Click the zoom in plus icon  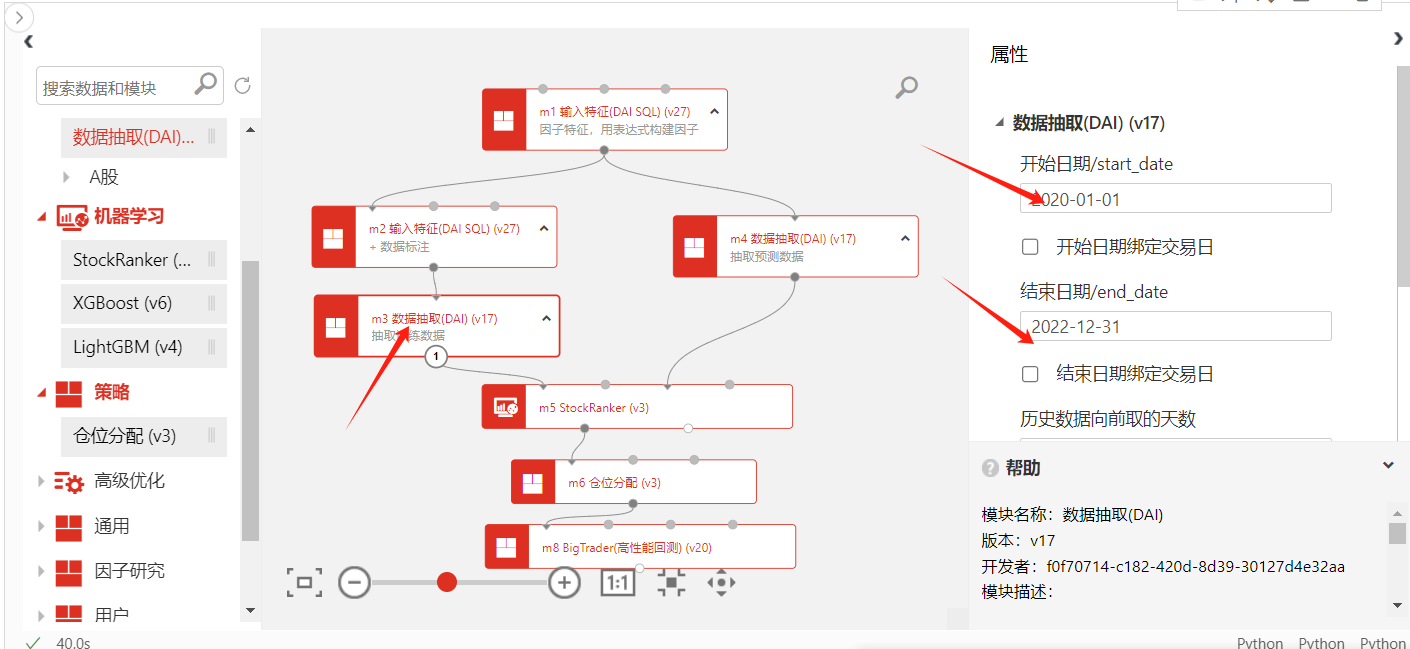tap(565, 582)
